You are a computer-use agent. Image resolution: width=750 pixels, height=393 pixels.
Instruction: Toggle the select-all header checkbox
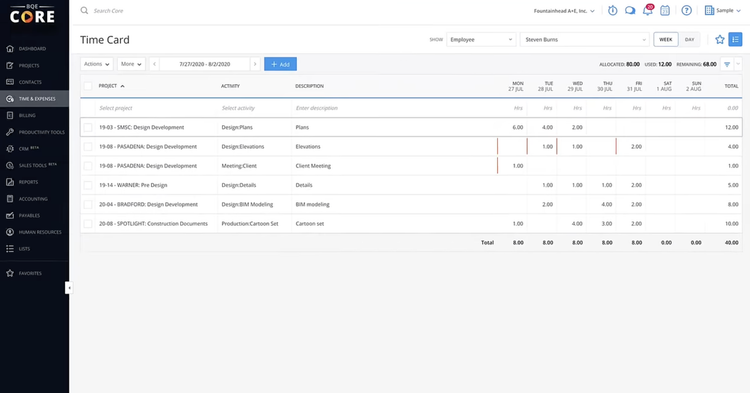[88, 86]
